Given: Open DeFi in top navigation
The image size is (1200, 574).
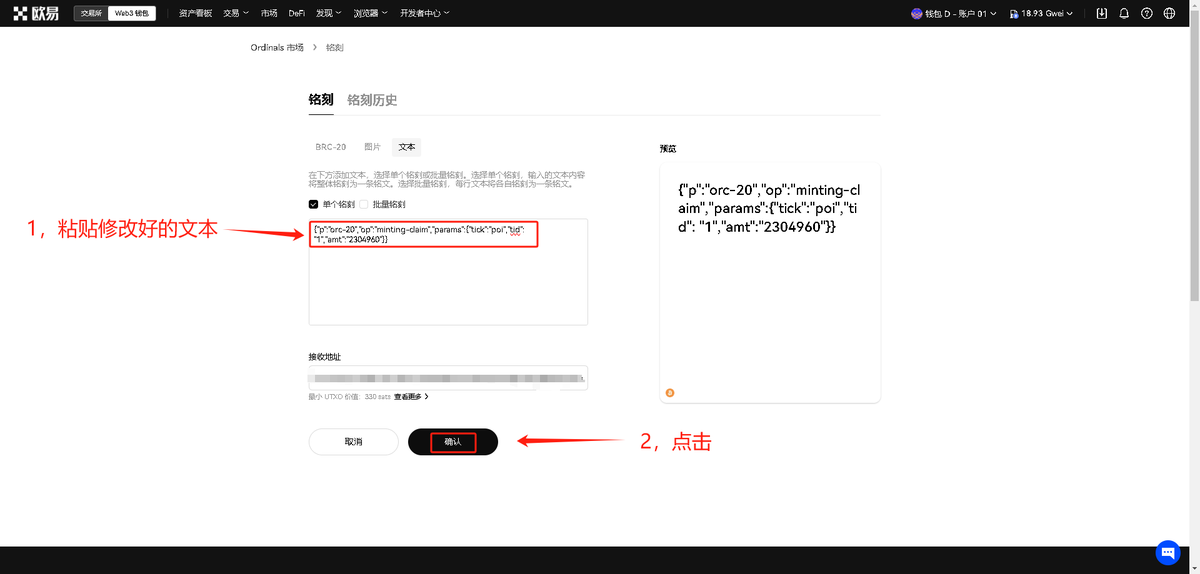Looking at the screenshot, I should tap(297, 13).
